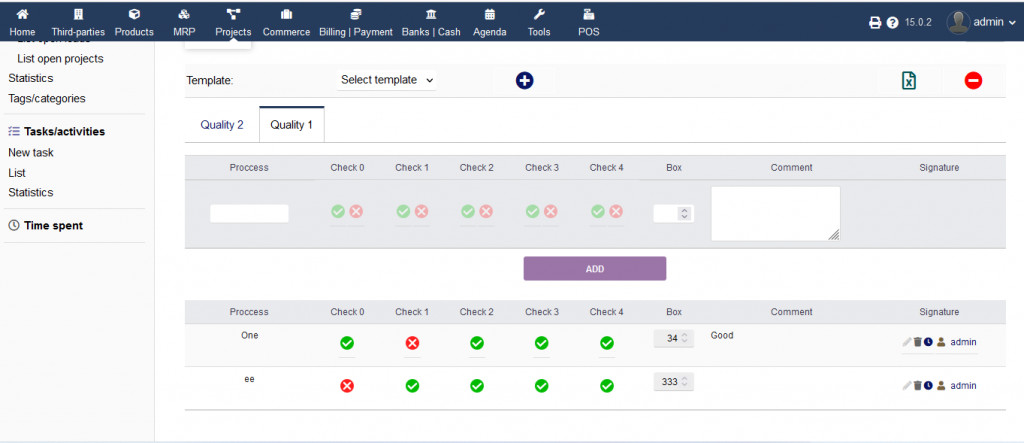Select the green check for Check 0
This screenshot has height=443, width=1024.
pos(338,211)
